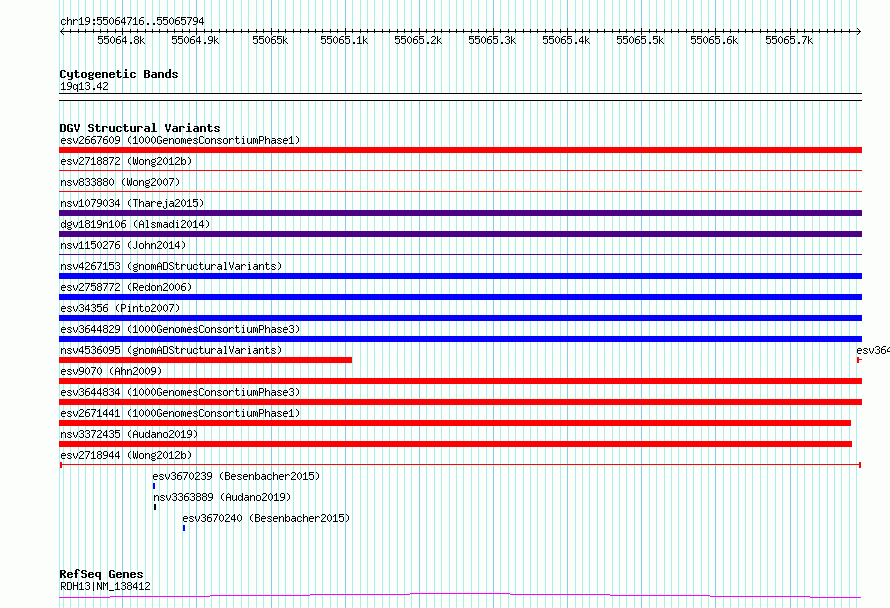Screen dimensions: 890x608
Task: Click the RefSeq Genes track title
Action: pyautogui.click(x=101, y=574)
